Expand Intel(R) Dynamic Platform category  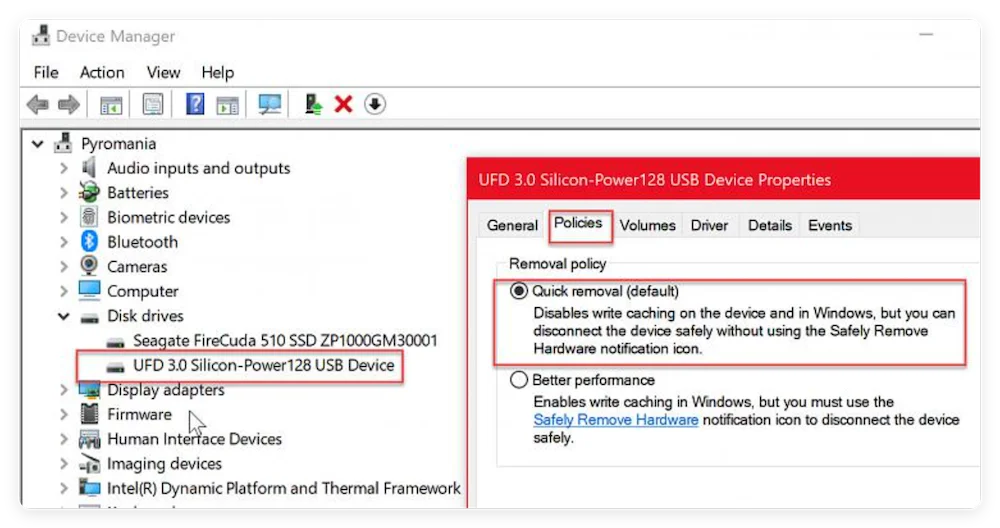(63, 488)
